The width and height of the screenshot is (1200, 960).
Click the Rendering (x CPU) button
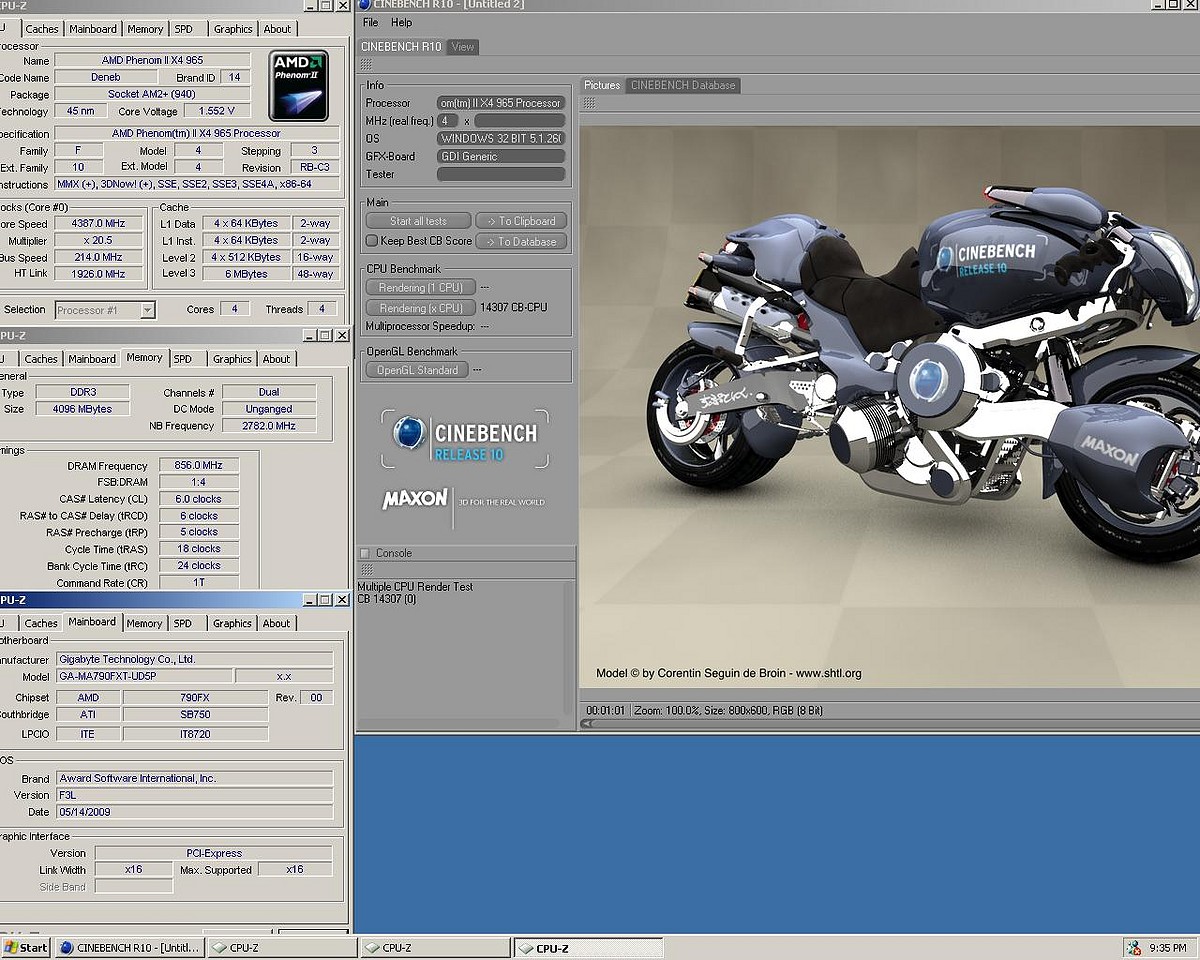pyautogui.click(x=420, y=308)
